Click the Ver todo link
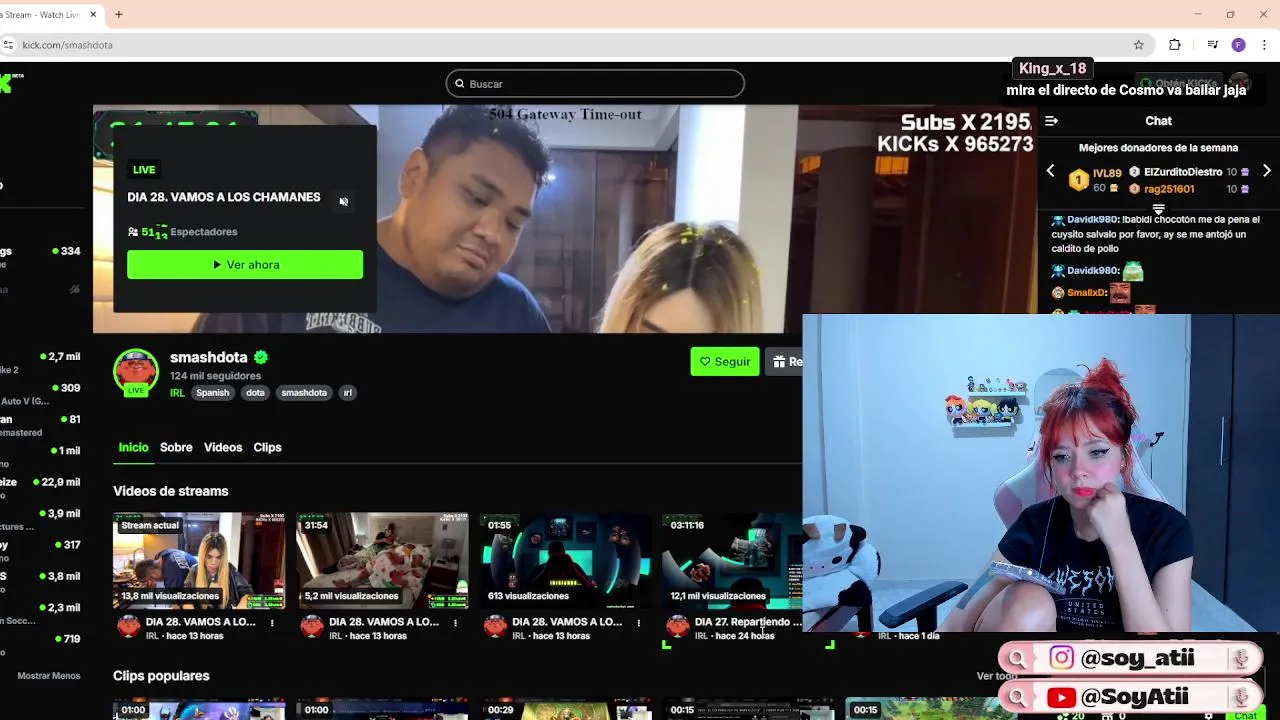This screenshot has width=1280, height=720. click(x=997, y=676)
